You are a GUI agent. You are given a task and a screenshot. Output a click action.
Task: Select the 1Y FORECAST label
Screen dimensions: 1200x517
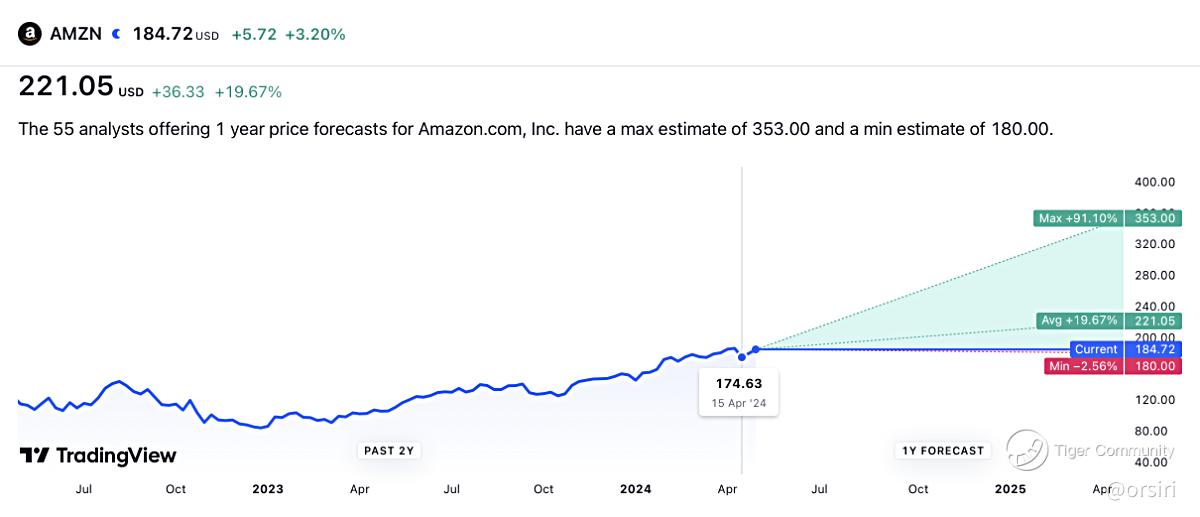943,451
